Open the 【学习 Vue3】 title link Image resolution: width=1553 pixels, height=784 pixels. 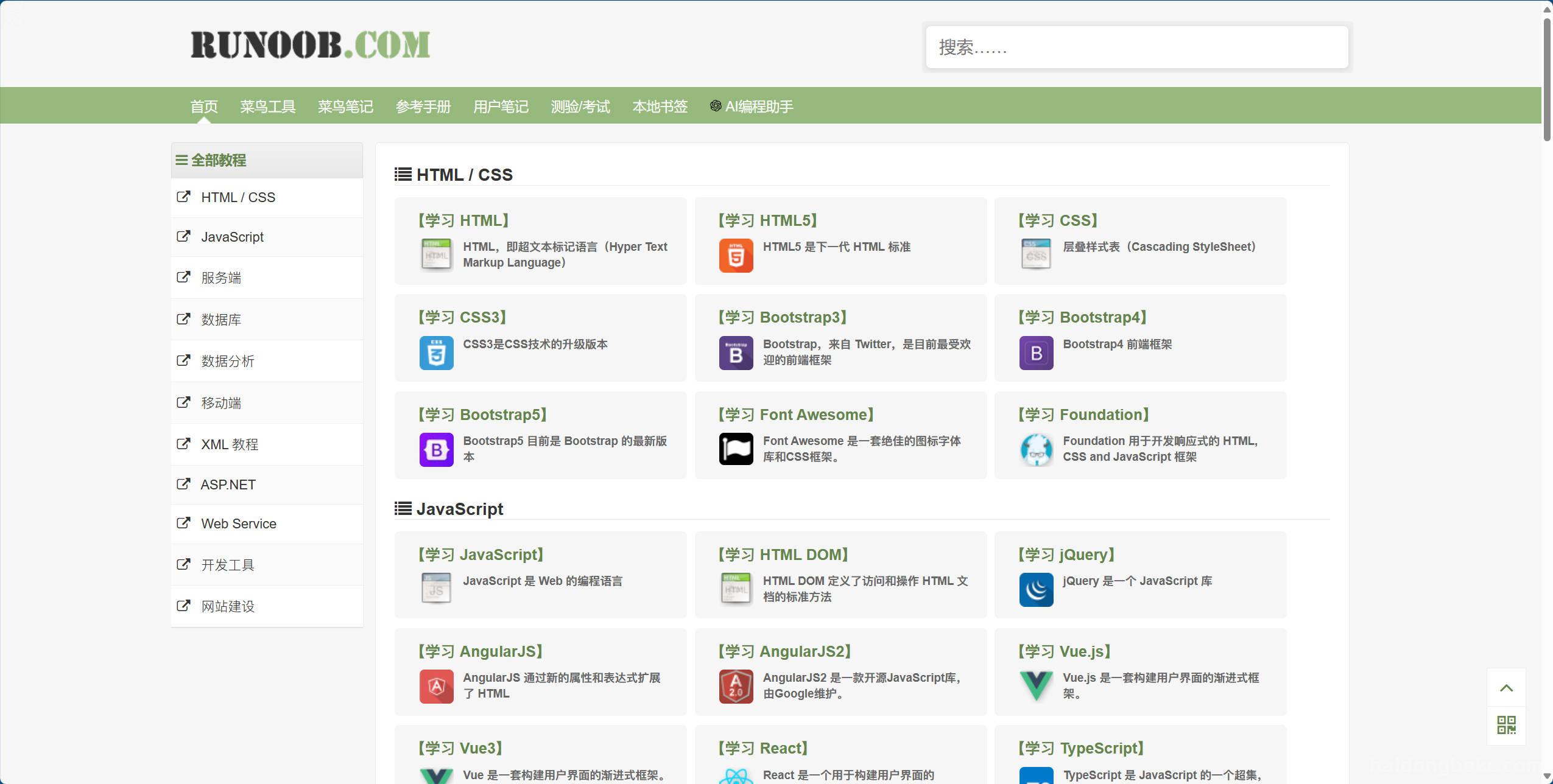click(460, 748)
